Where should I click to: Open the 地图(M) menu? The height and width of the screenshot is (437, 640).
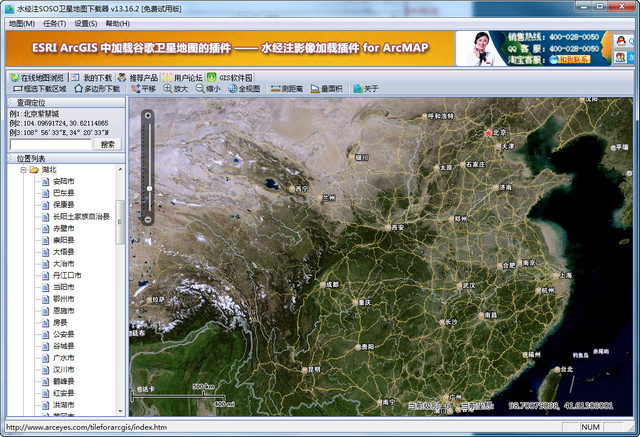pos(21,23)
